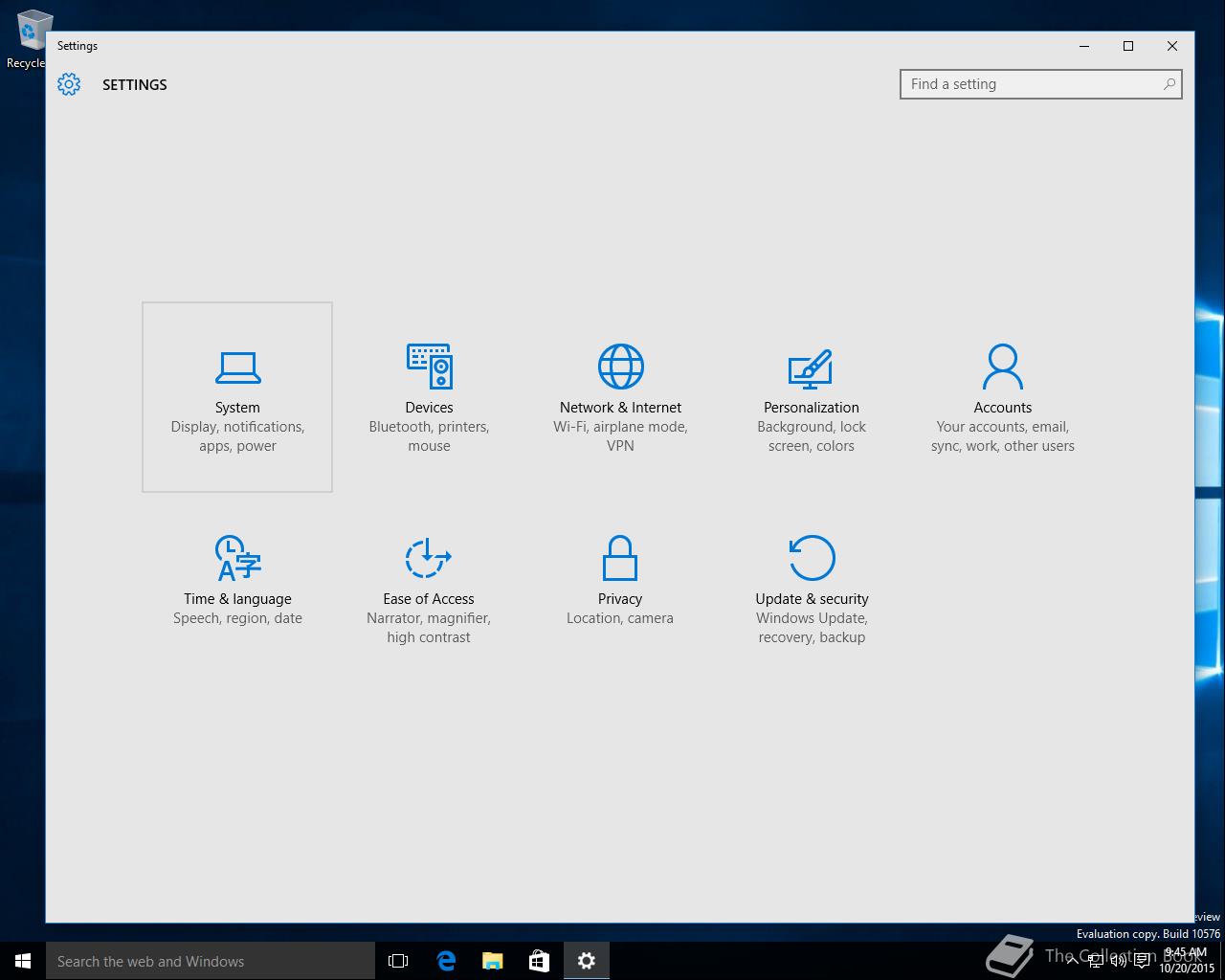
Task: Open Personalization monitor and brush icon
Action: click(811, 368)
